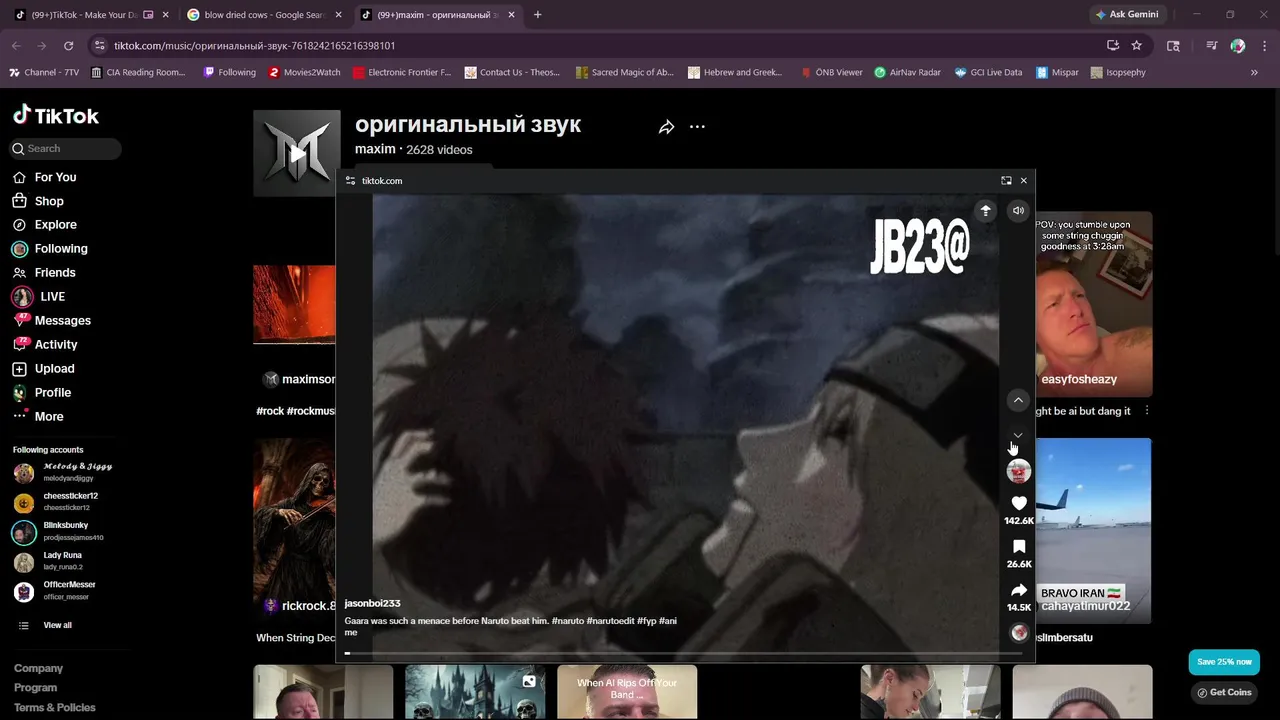Open the Explore section
This screenshot has height=720, width=1280.
44,225
